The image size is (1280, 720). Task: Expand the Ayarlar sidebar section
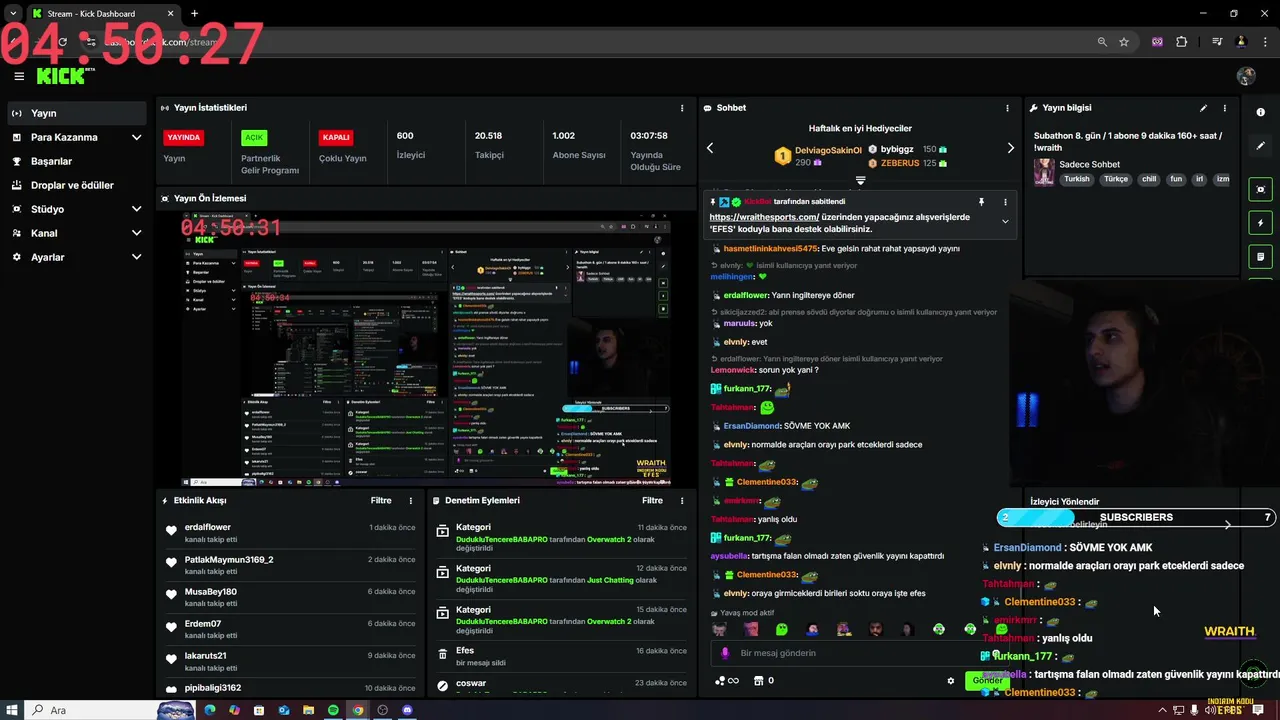pyautogui.click(x=78, y=257)
